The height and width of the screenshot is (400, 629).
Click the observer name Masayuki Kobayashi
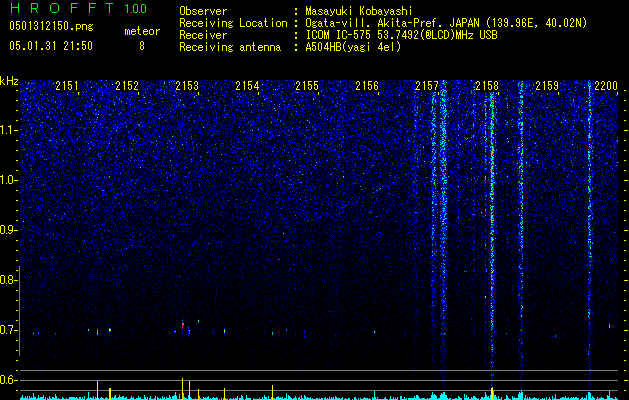(359, 11)
